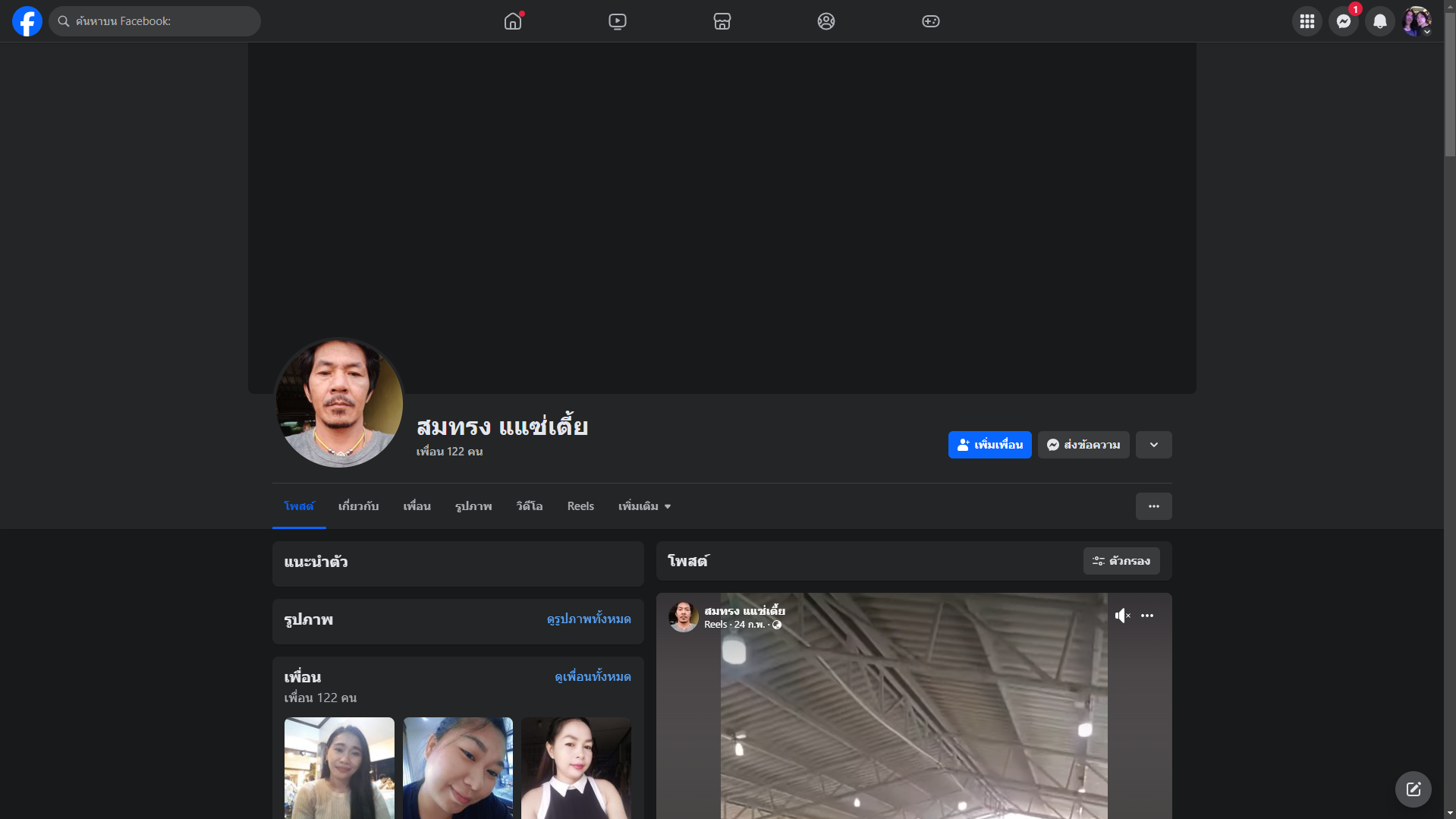The width and height of the screenshot is (1456, 819).
Task: Switch to the เพื่อน tab
Action: [417, 506]
